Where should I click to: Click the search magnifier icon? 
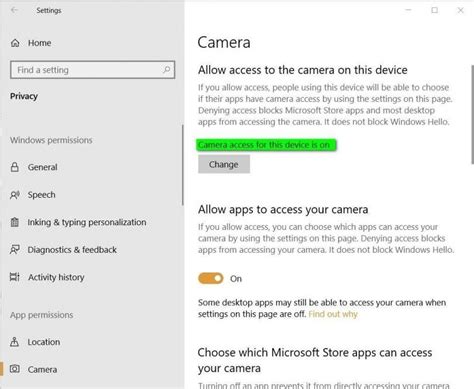[167, 70]
